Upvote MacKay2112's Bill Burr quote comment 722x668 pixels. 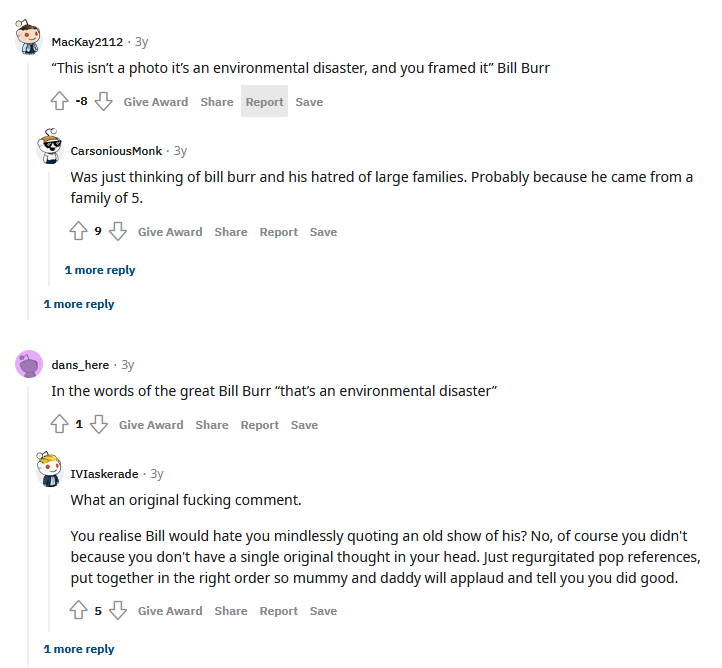click(x=60, y=102)
